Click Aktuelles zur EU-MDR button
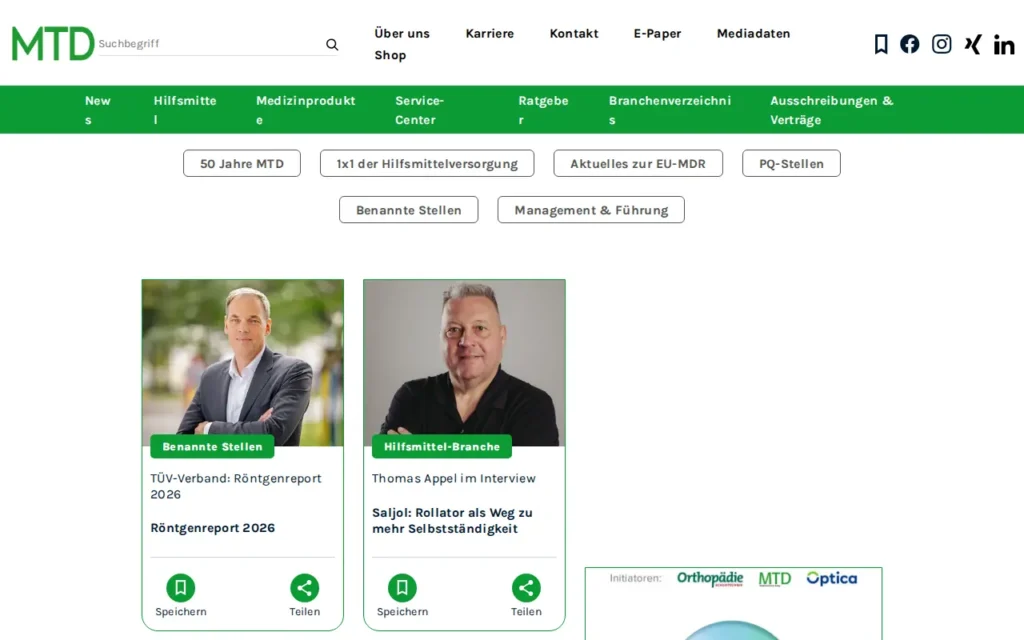The image size is (1024, 640). [x=638, y=163]
